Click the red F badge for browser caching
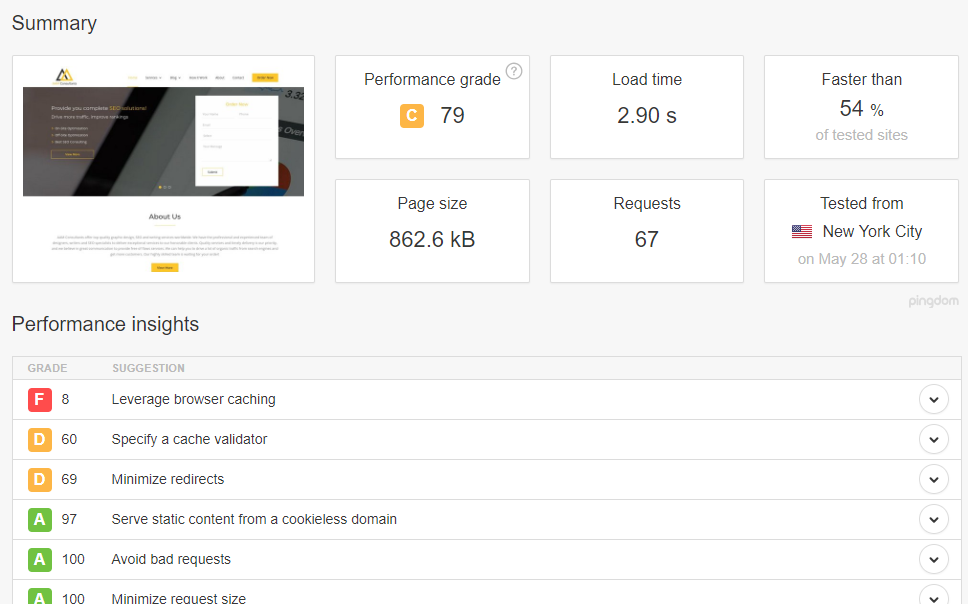 (x=39, y=399)
